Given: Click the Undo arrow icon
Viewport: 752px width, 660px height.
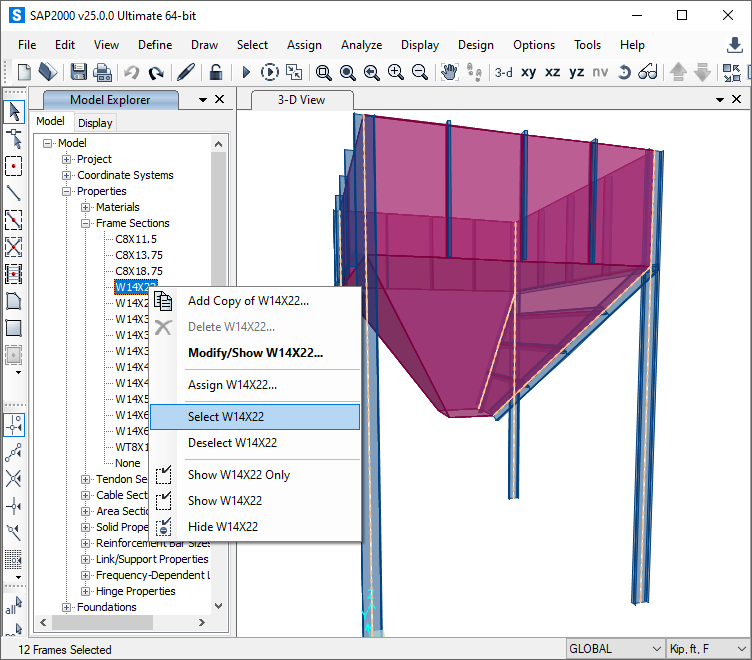Looking at the screenshot, I should (x=132, y=72).
